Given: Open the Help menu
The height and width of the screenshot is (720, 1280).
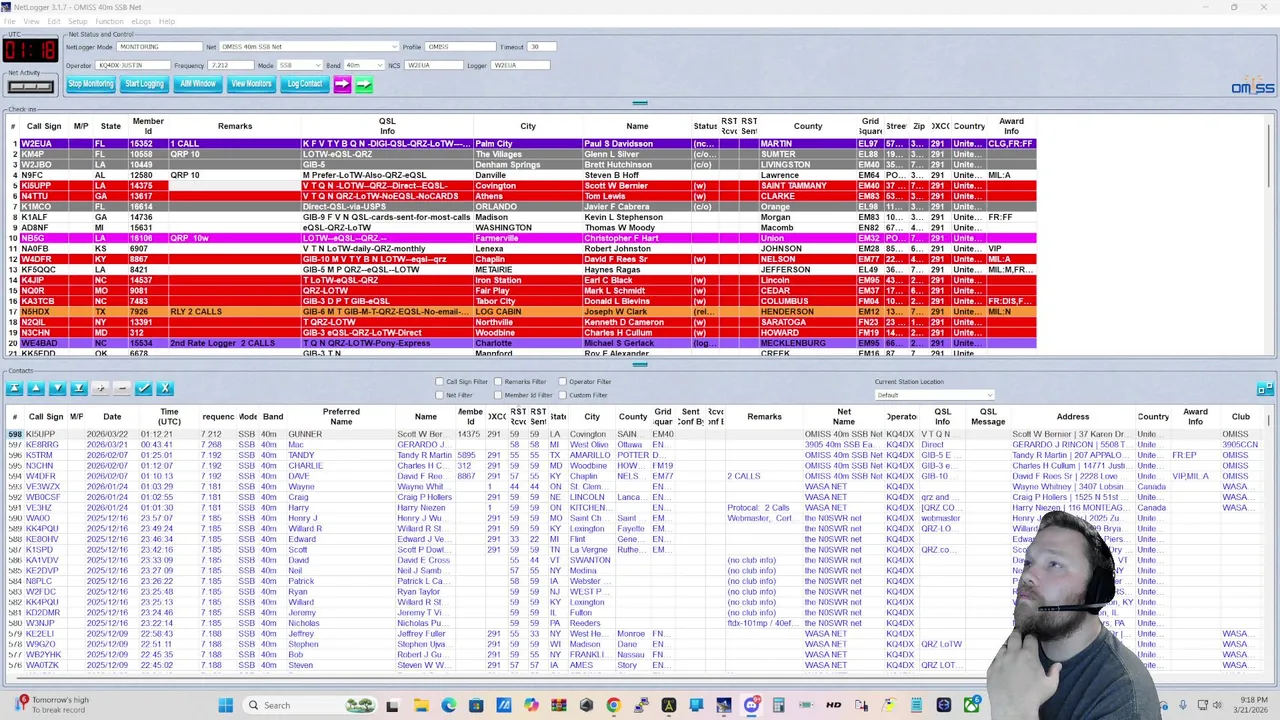Looking at the screenshot, I should 167,21.
